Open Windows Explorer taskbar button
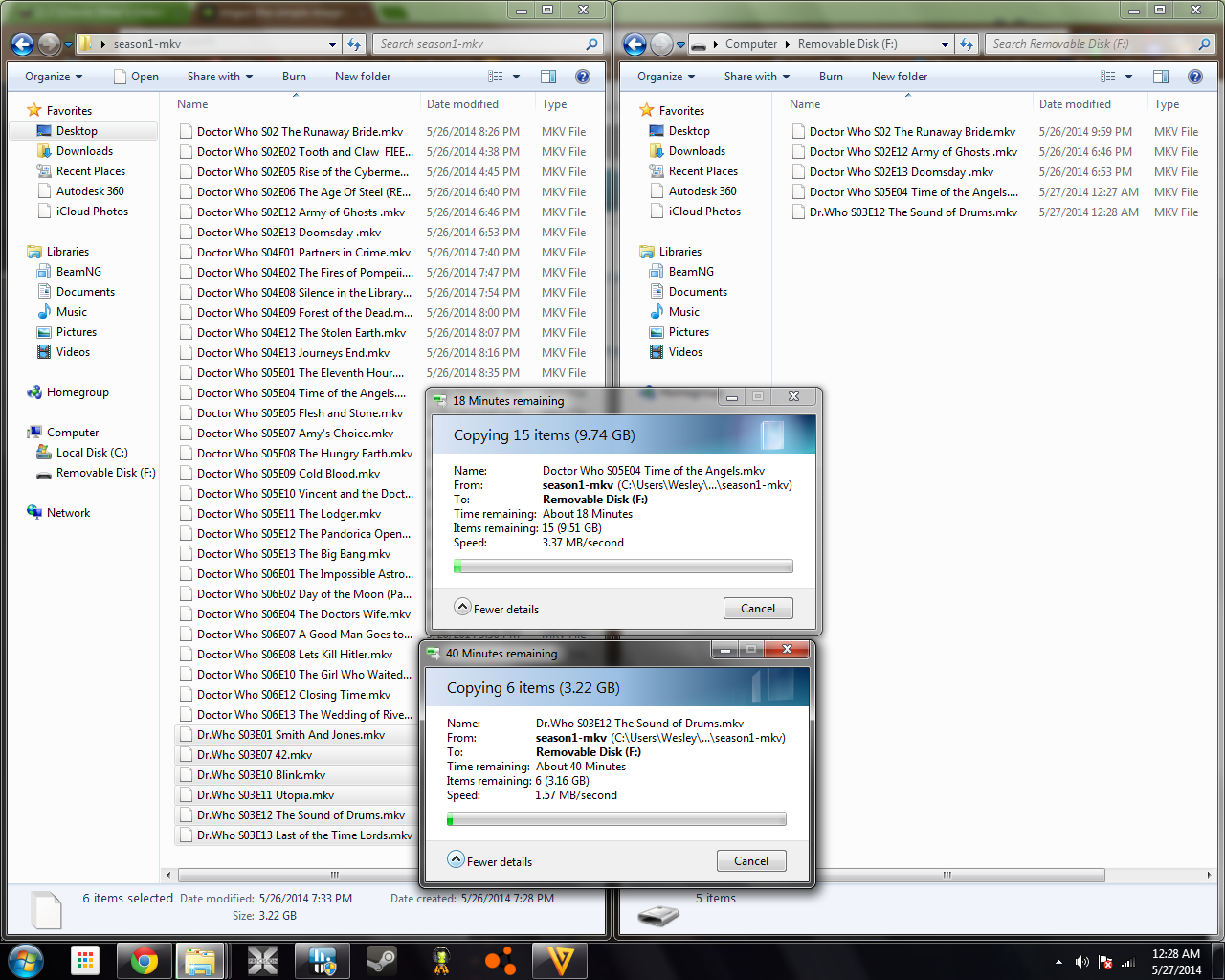This screenshot has height=980, width=1225. [x=199, y=961]
